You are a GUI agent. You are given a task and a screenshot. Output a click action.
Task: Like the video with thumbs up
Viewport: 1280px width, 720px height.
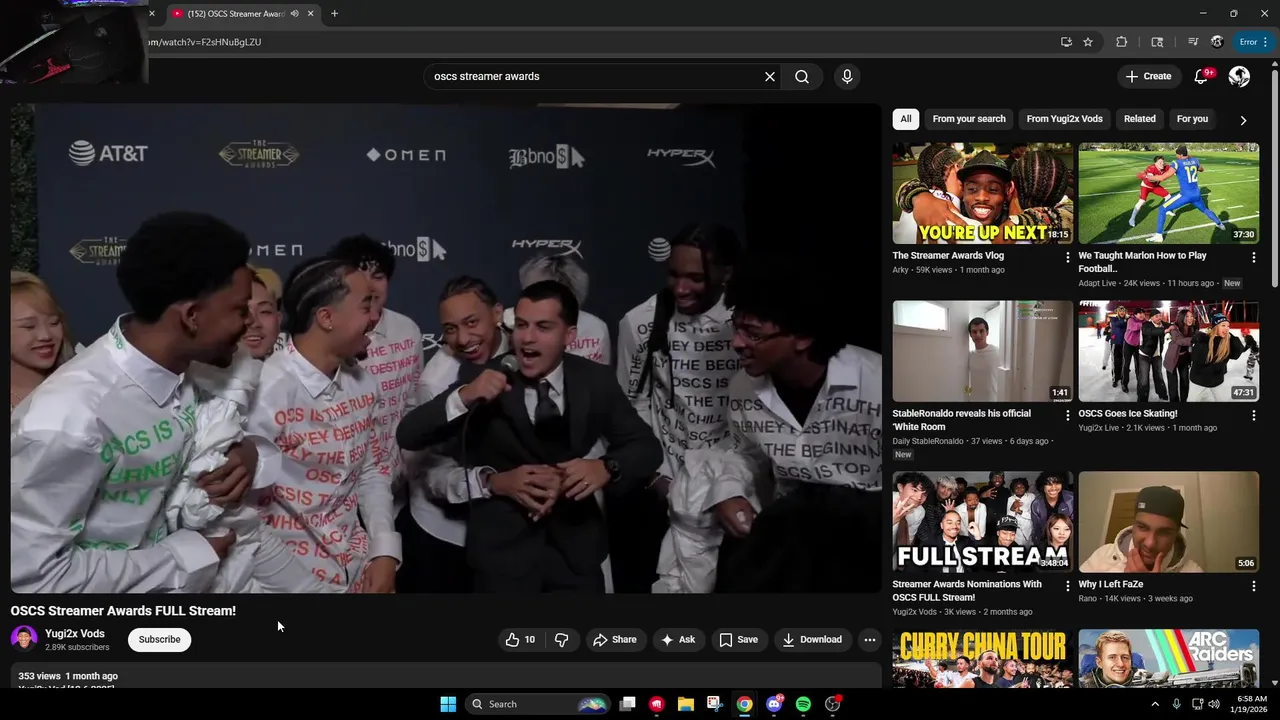[x=521, y=640]
